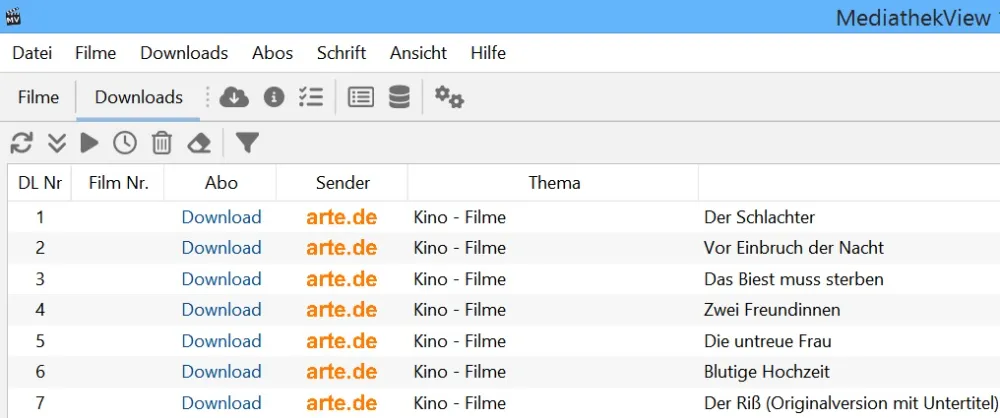The height and width of the screenshot is (418, 1000).
Task: Click the Thema column header
Action: [554, 183]
